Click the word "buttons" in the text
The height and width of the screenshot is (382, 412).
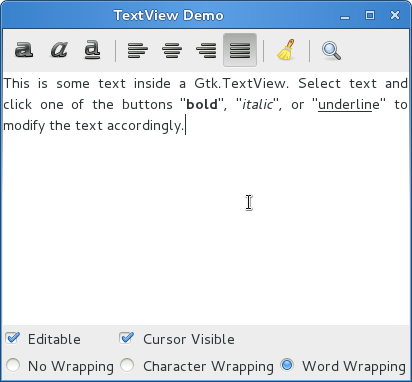tap(147, 104)
